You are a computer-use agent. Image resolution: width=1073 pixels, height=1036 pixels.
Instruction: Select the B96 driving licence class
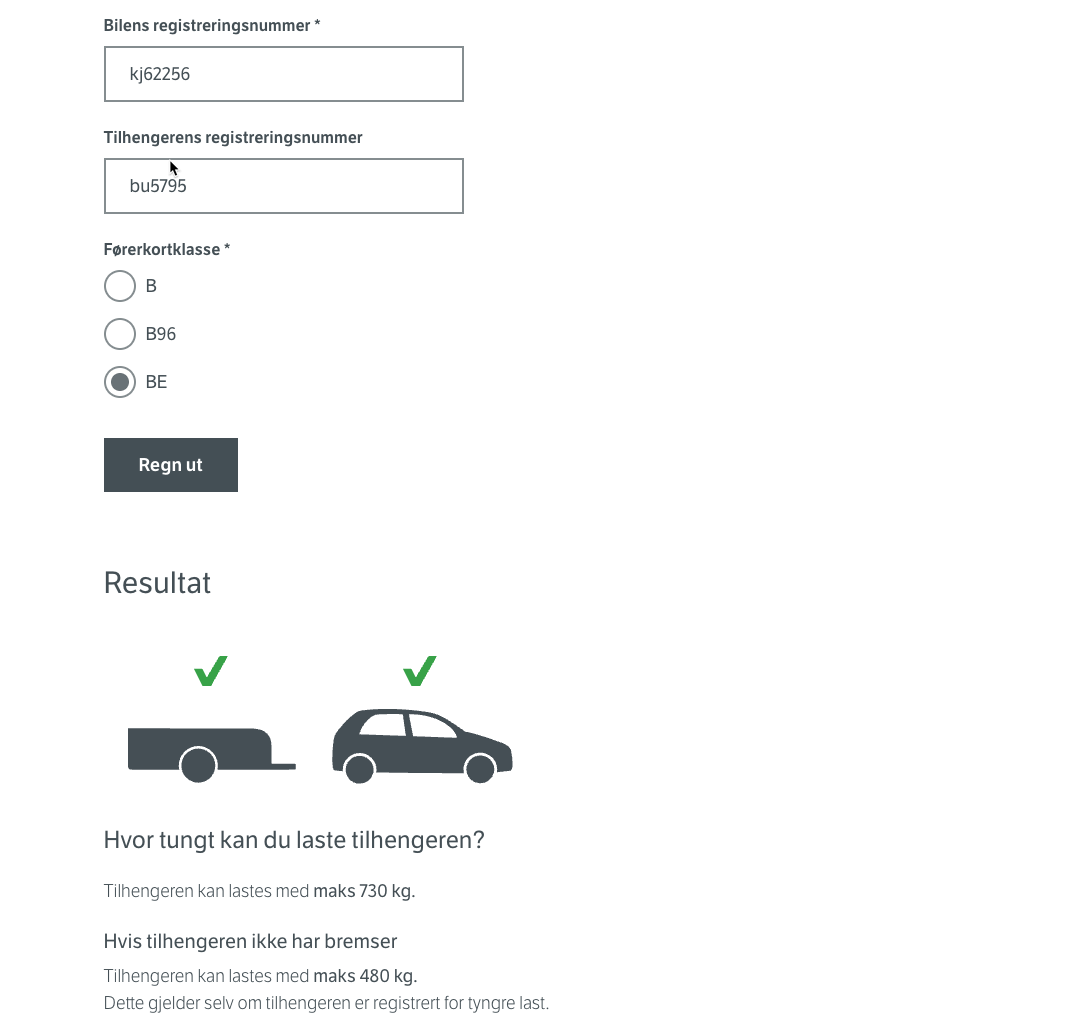coord(120,334)
